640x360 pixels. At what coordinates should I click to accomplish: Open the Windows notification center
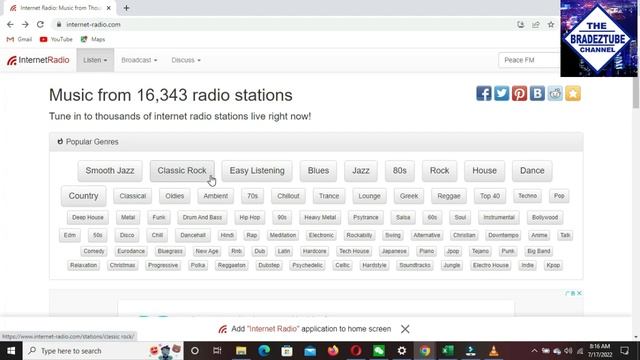coord(624,351)
